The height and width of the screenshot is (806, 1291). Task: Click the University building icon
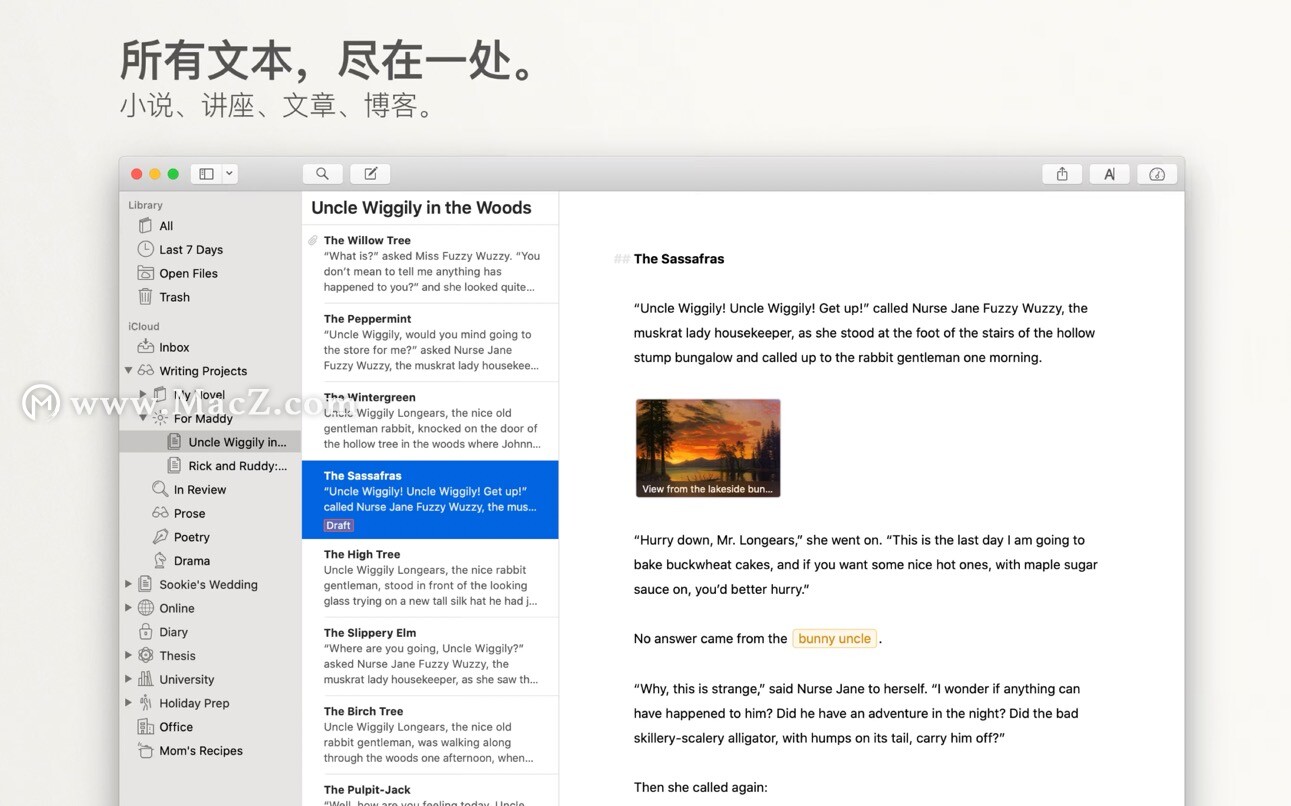coord(146,679)
